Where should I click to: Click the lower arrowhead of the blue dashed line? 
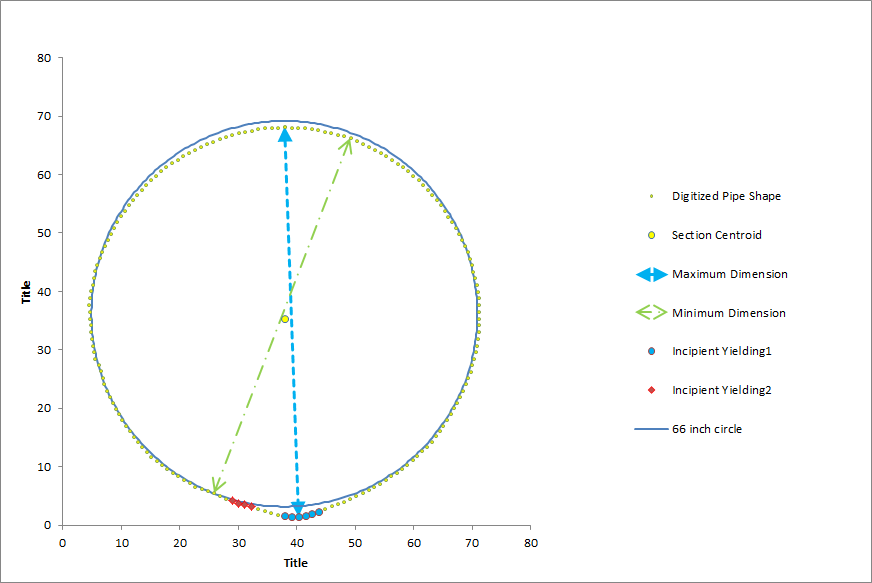pos(298,507)
